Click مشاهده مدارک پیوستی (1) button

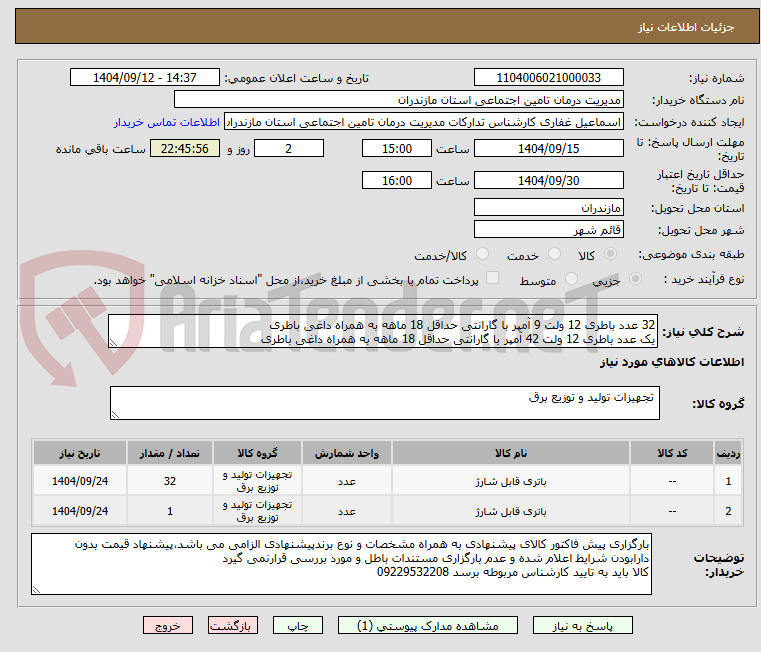428,625
